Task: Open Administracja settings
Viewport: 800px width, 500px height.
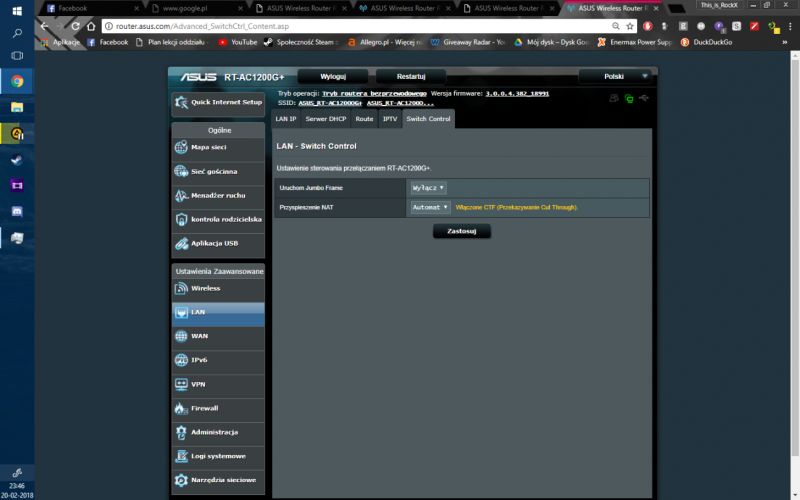Action: pos(218,432)
